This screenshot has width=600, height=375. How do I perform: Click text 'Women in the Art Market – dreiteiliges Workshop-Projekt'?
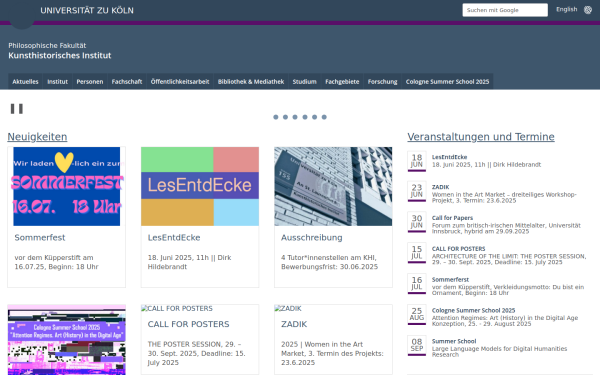[x=504, y=197]
